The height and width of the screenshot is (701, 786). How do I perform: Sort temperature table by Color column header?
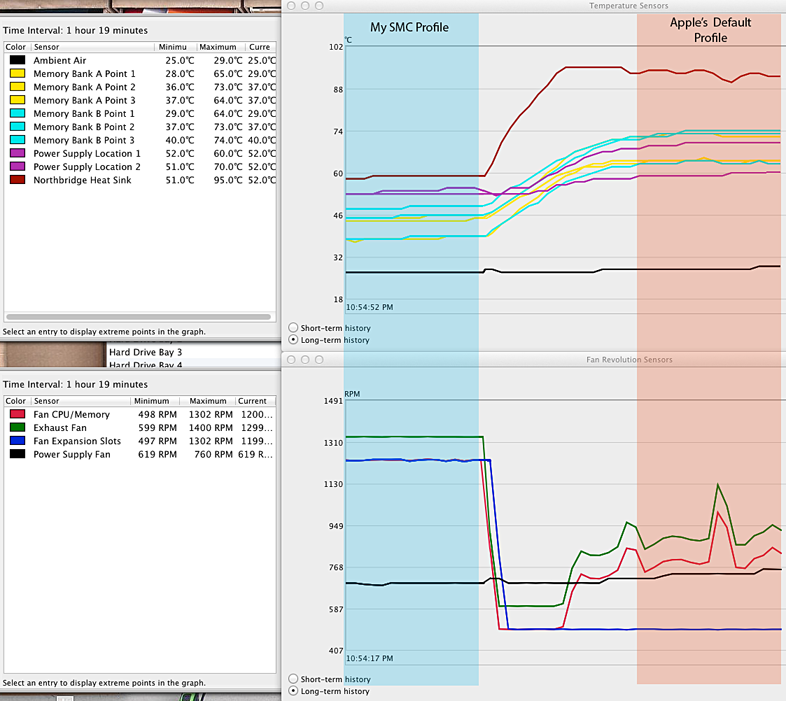tap(18, 47)
